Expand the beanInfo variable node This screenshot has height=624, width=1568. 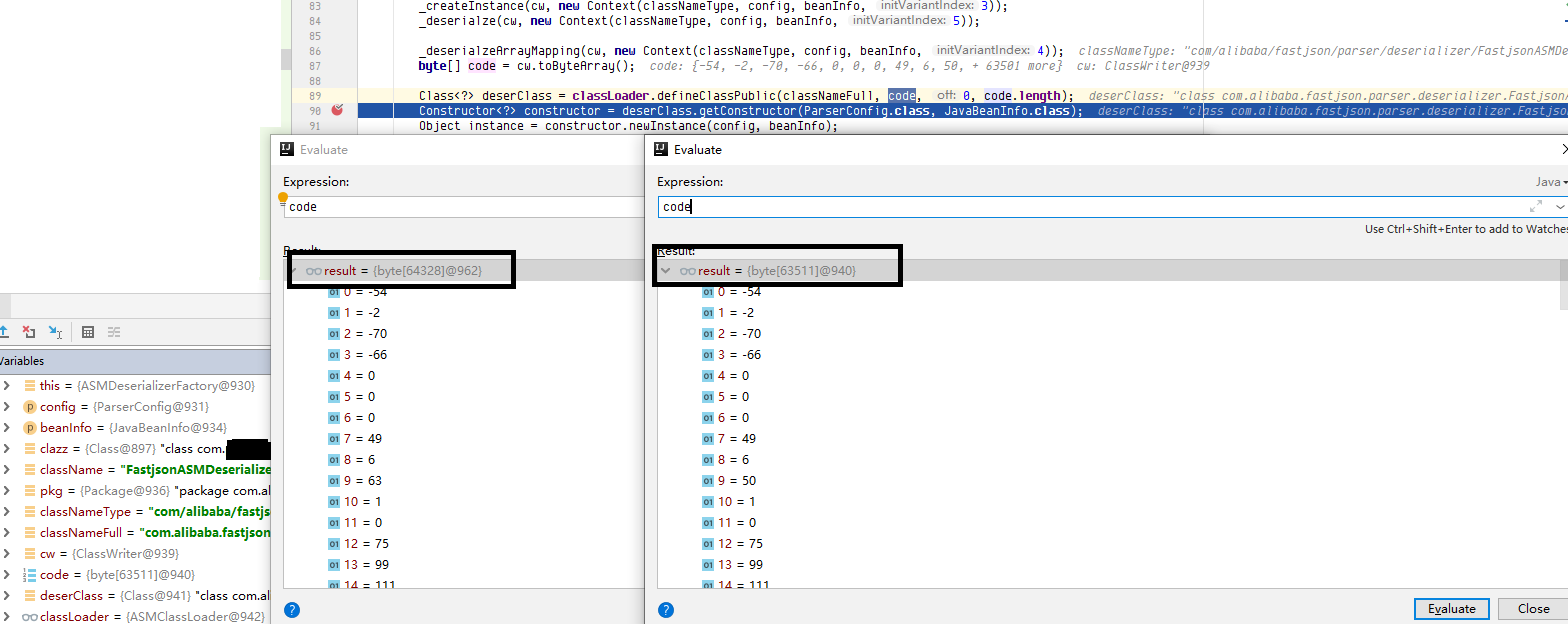click(x=6, y=428)
